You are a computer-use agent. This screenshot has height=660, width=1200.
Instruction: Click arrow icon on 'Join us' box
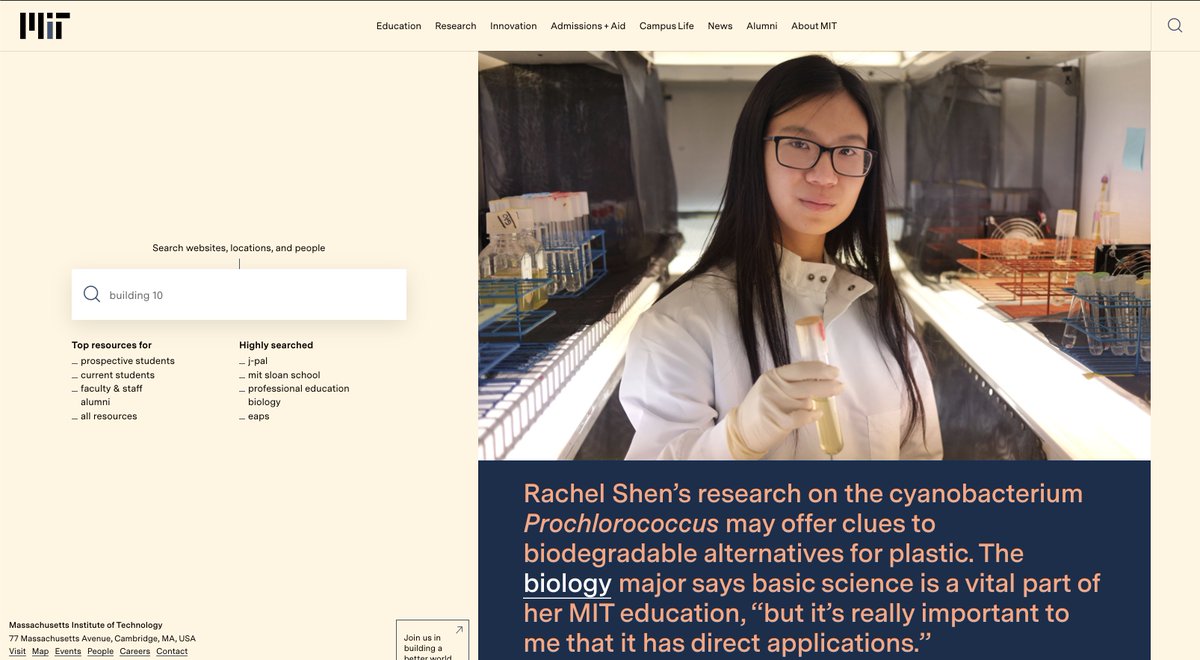pos(459,630)
